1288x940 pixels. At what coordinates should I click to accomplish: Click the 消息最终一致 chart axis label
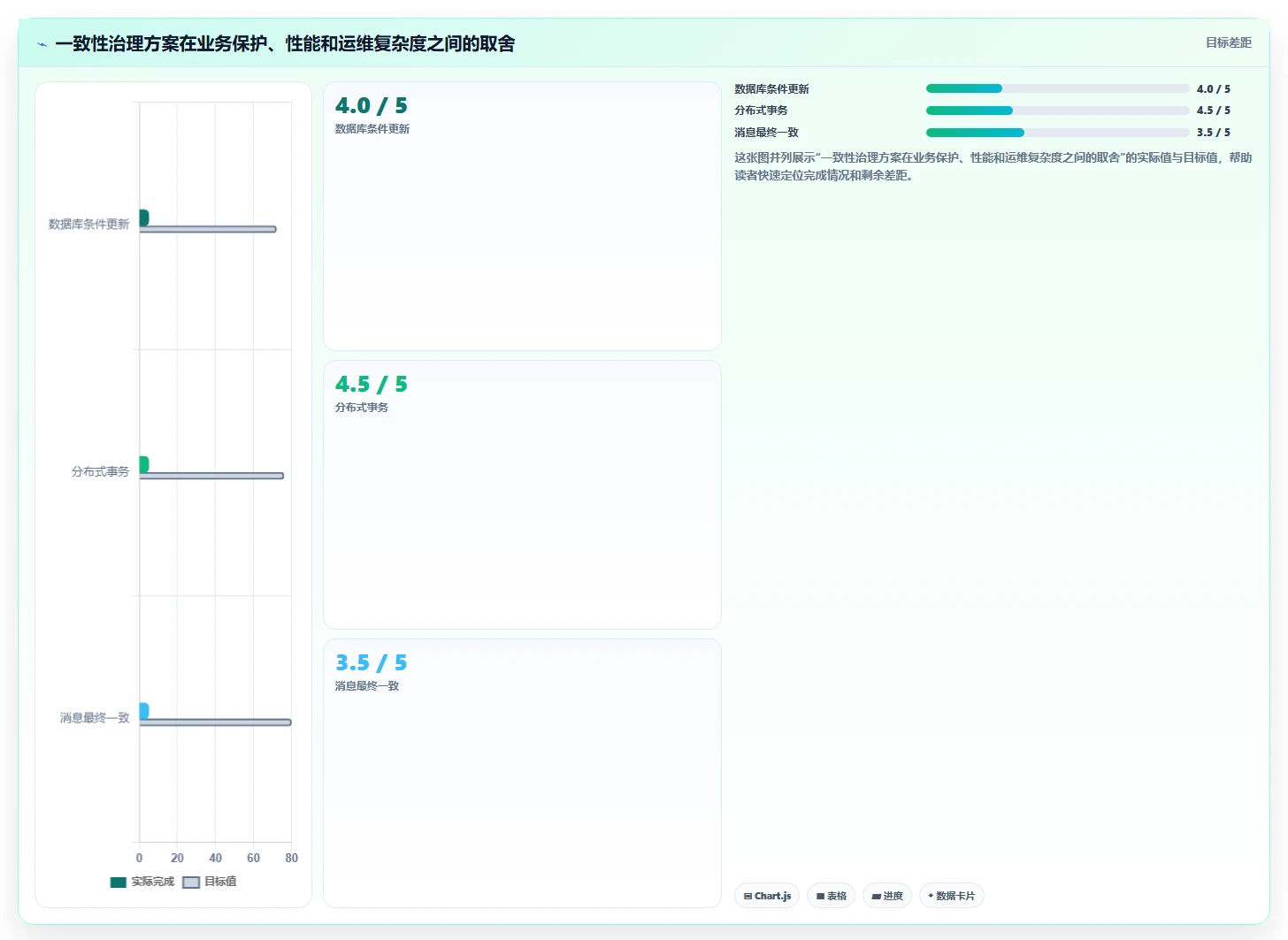click(x=95, y=718)
